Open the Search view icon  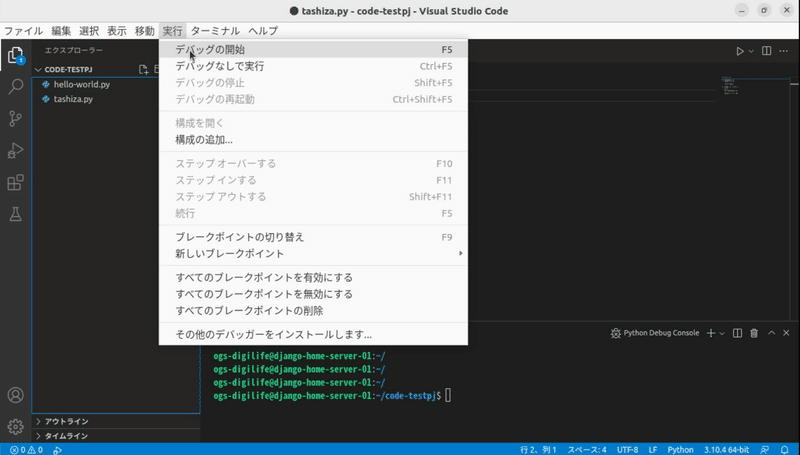click(15, 87)
